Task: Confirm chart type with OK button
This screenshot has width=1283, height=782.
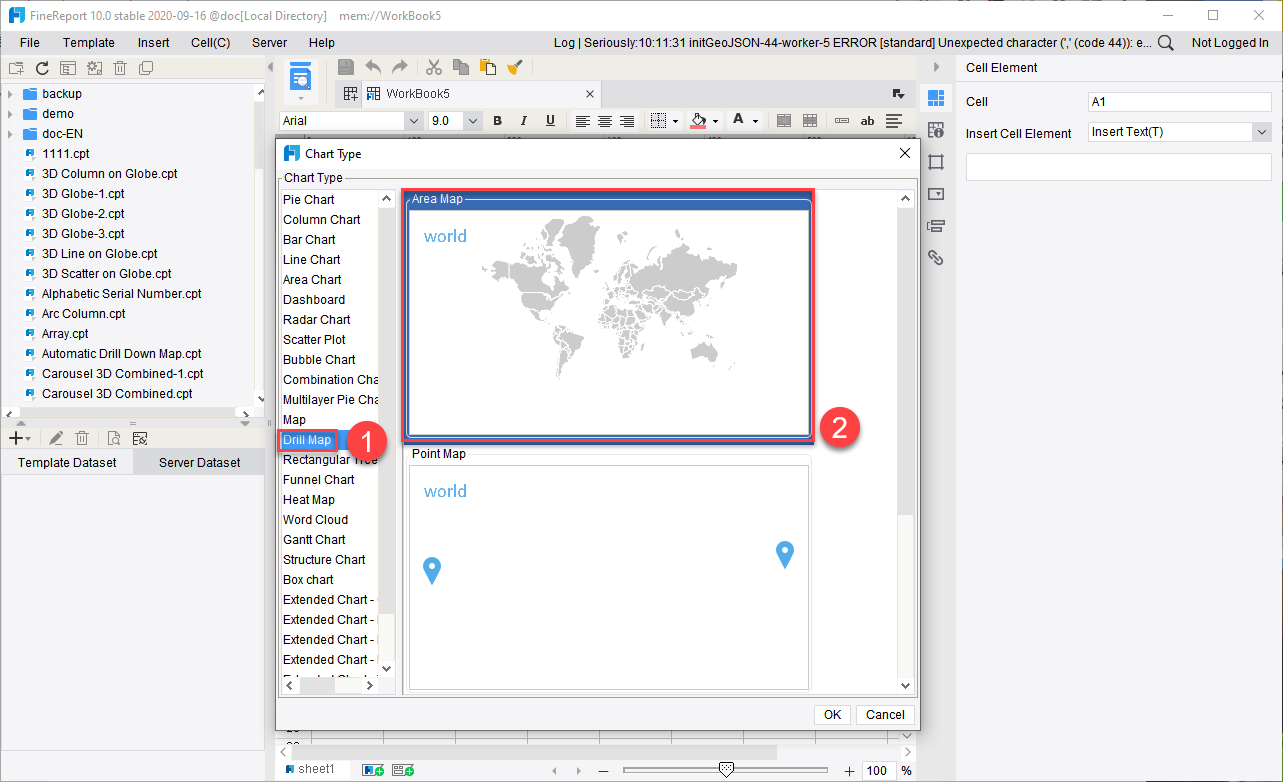Action: pos(832,714)
